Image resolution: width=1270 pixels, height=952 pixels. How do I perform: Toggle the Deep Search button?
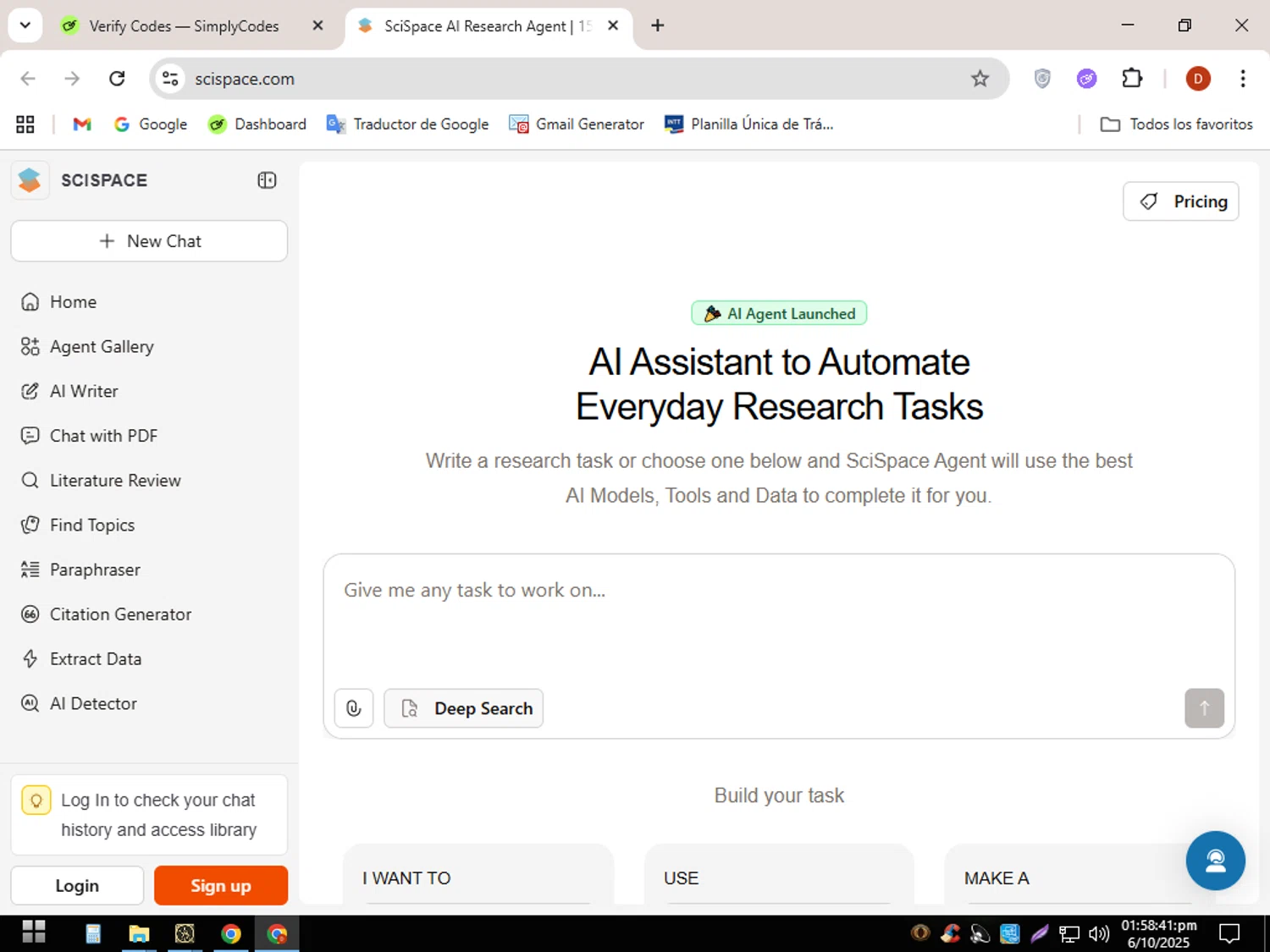point(463,708)
